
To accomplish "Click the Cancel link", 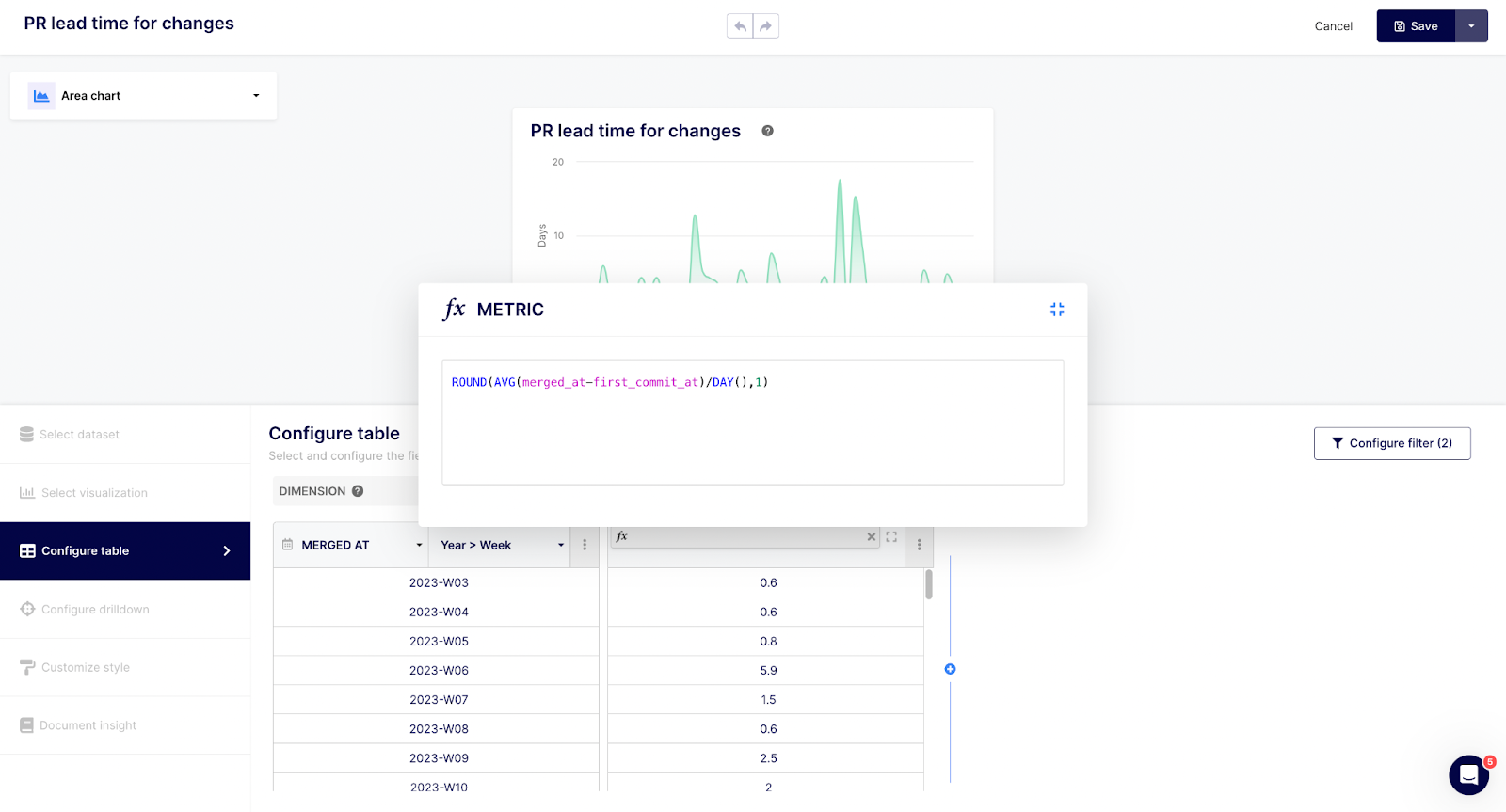I will [1333, 26].
